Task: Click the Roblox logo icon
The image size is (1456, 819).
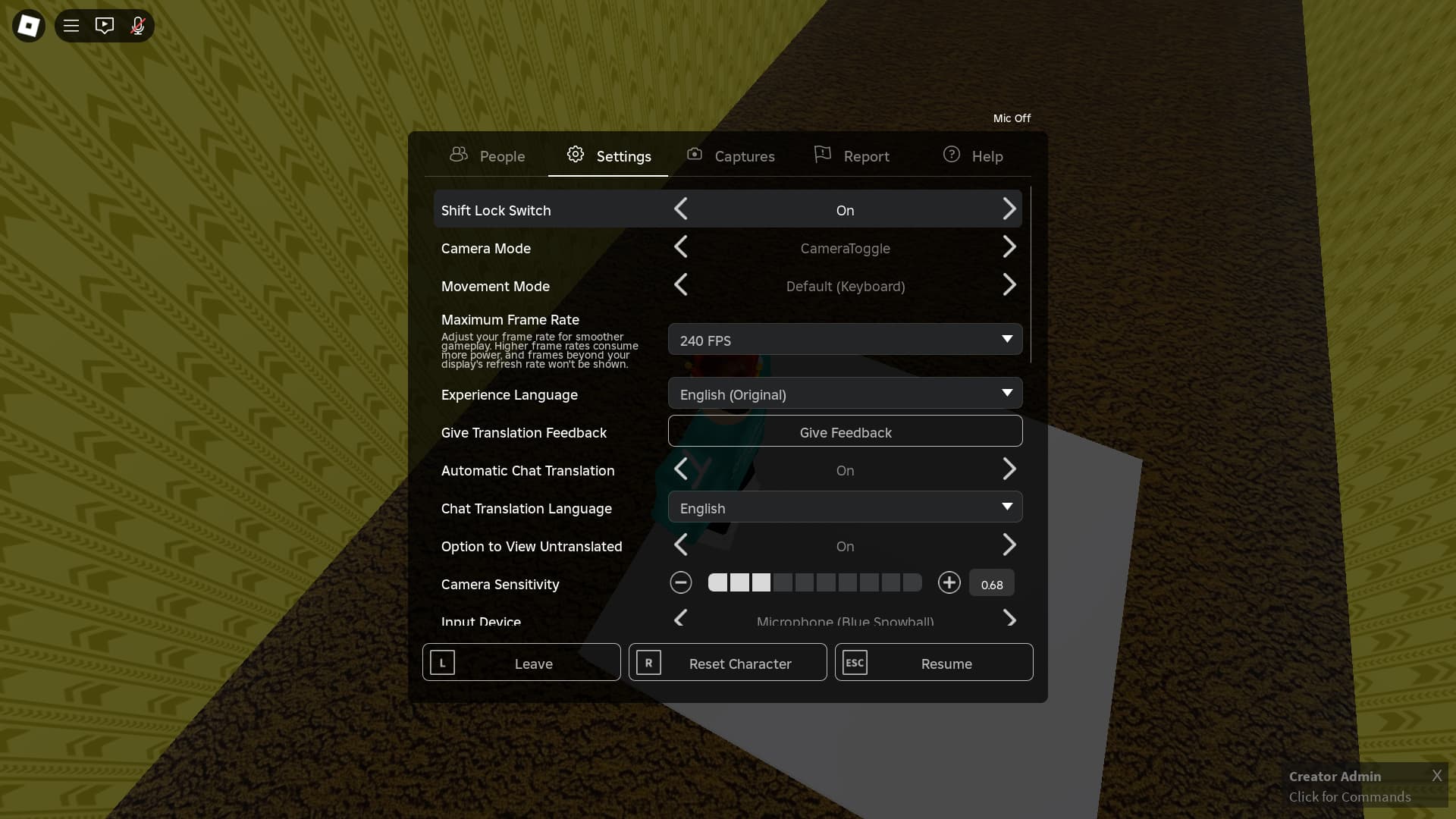Action: (28, 25)
